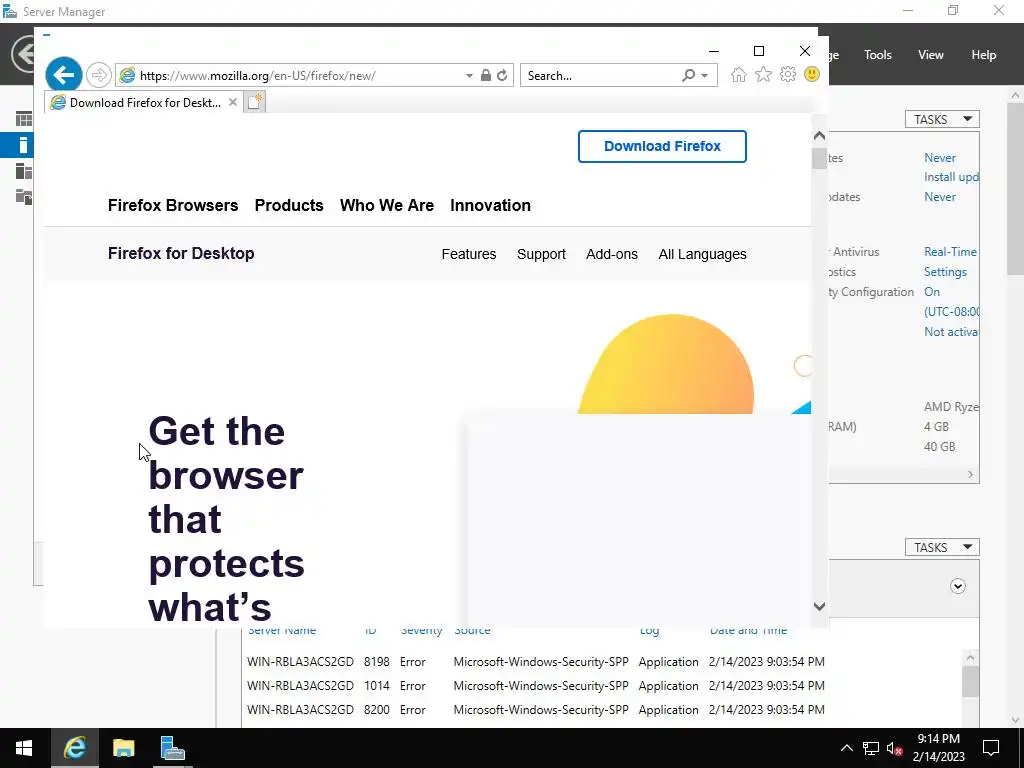
Task: Open Favorites star icon
Action: [763, 74]
